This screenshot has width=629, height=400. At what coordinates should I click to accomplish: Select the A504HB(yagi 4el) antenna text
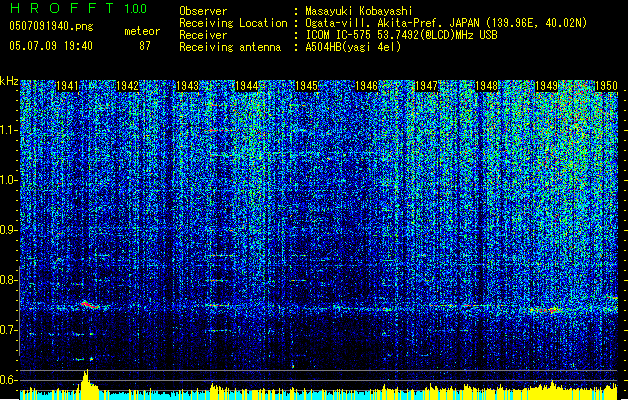click(x=353, y=47)
